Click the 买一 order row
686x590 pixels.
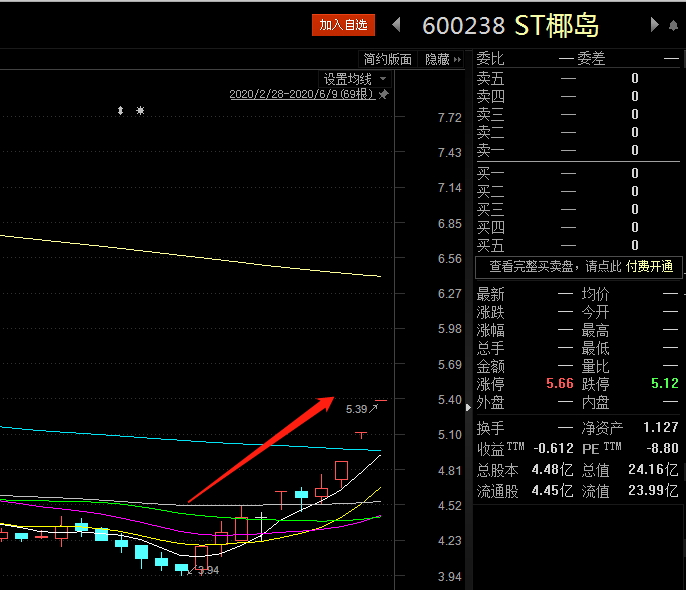(x=578, y=174)
